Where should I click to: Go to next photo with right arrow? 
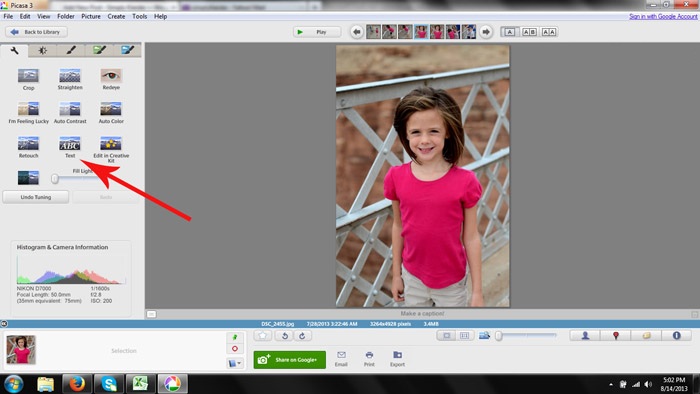click(x=486, y=32)
